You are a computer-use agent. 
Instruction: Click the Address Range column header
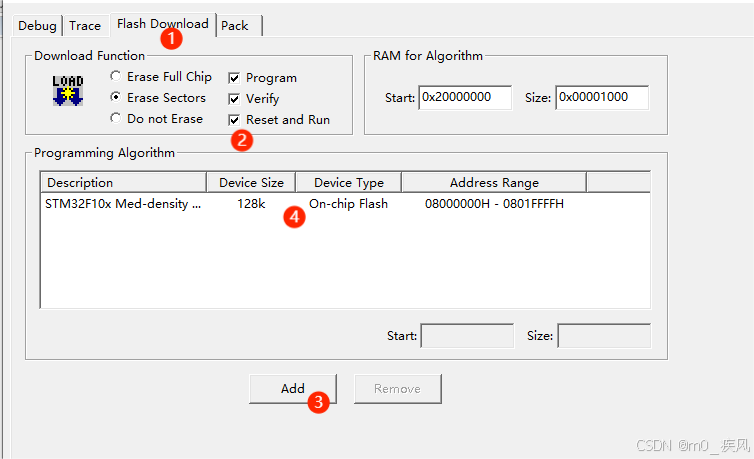[x=494, y=183]
